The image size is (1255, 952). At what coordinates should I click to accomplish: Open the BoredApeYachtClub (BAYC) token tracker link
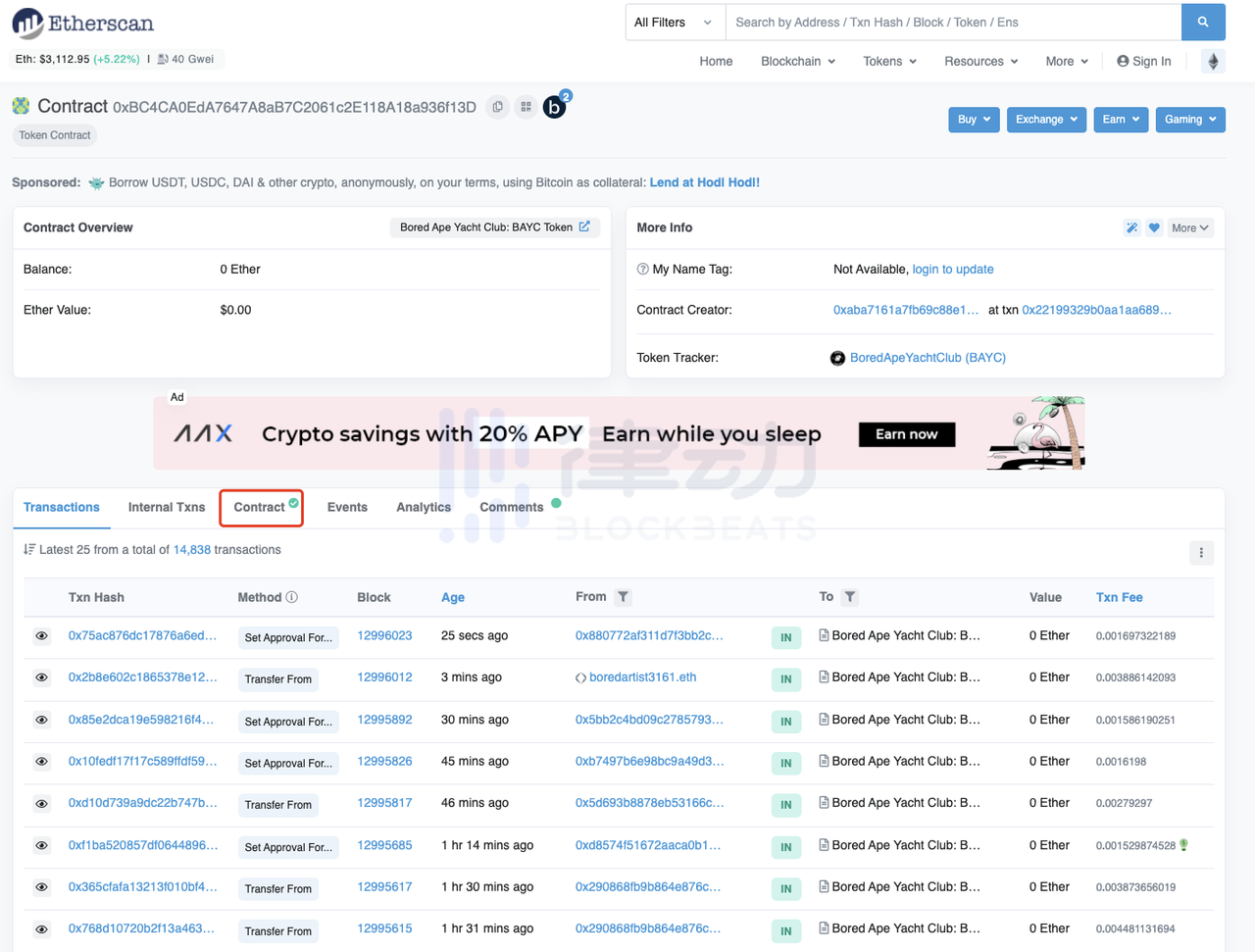(927, 358)
